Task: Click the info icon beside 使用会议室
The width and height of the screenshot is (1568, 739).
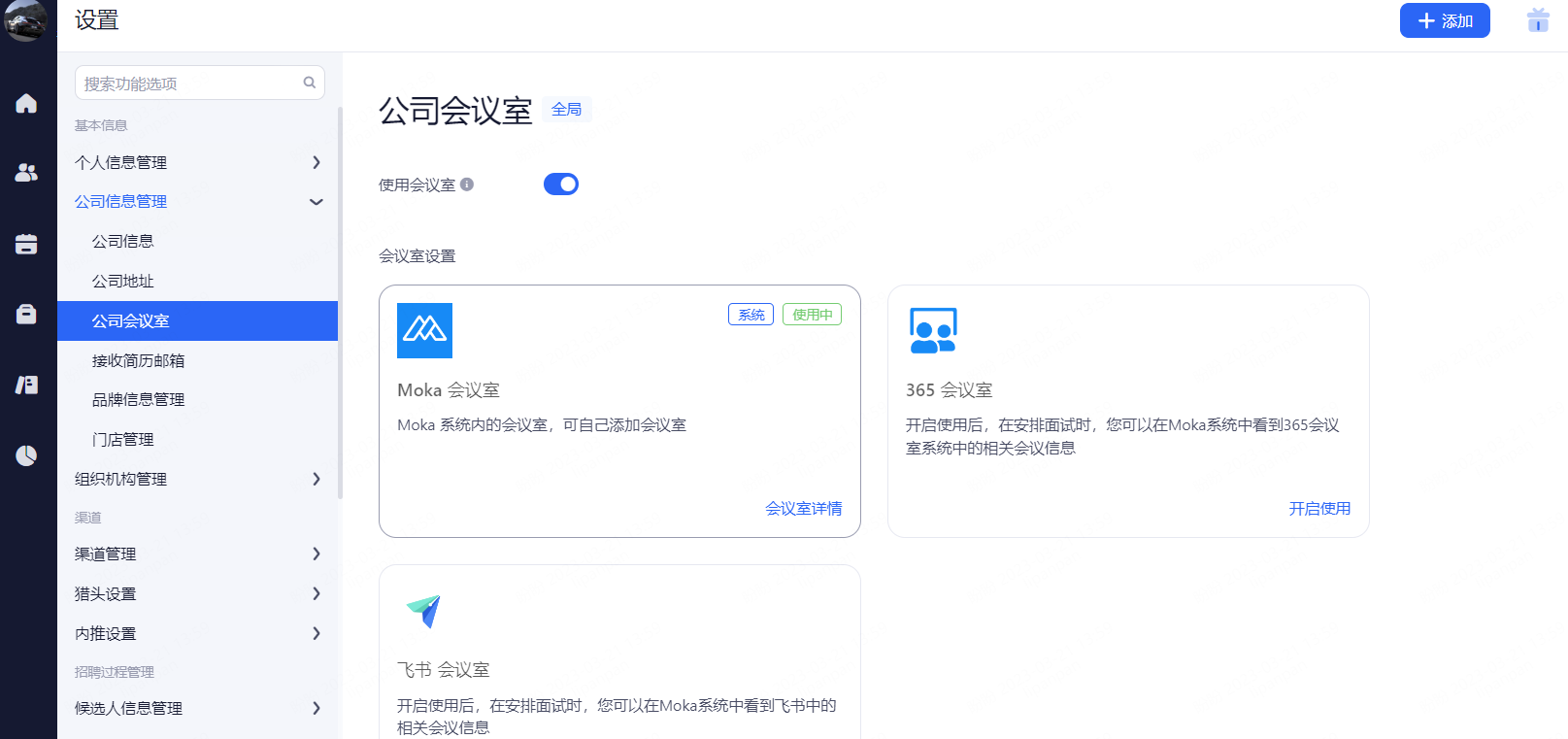Action: pyautogui.click(x=467, y=185)
